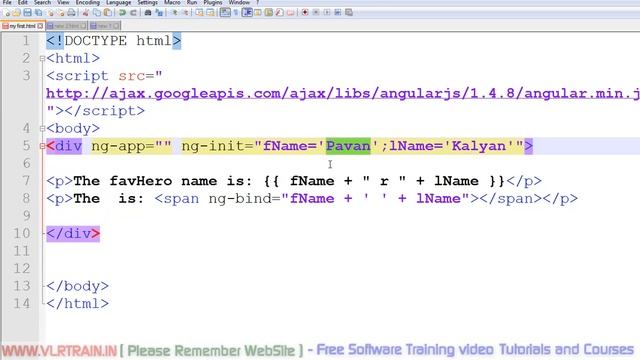Click the Close All toolbar icon
This screenshot has width=640, height=360.
point(61,13)
